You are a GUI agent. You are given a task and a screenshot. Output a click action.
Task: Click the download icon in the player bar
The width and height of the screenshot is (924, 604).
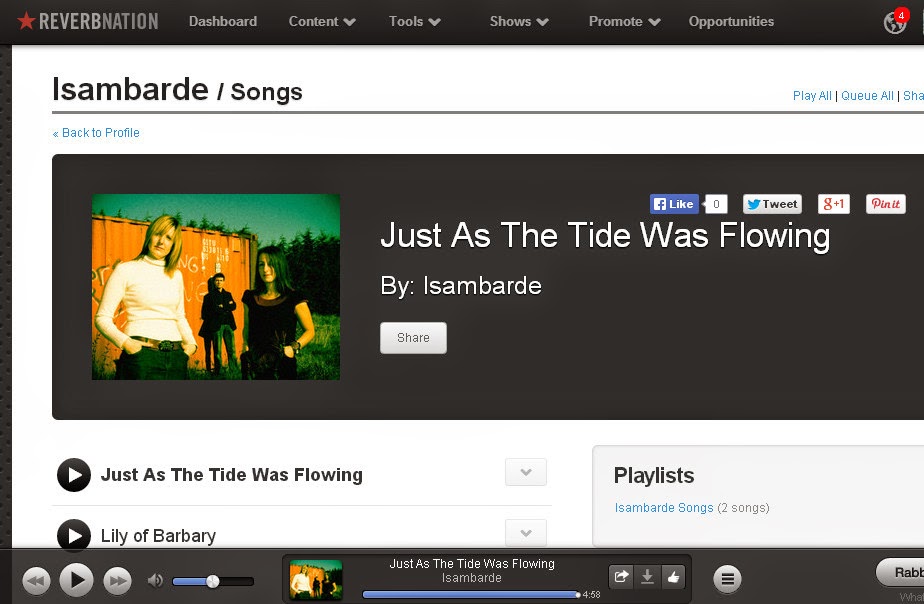(647, 576)
